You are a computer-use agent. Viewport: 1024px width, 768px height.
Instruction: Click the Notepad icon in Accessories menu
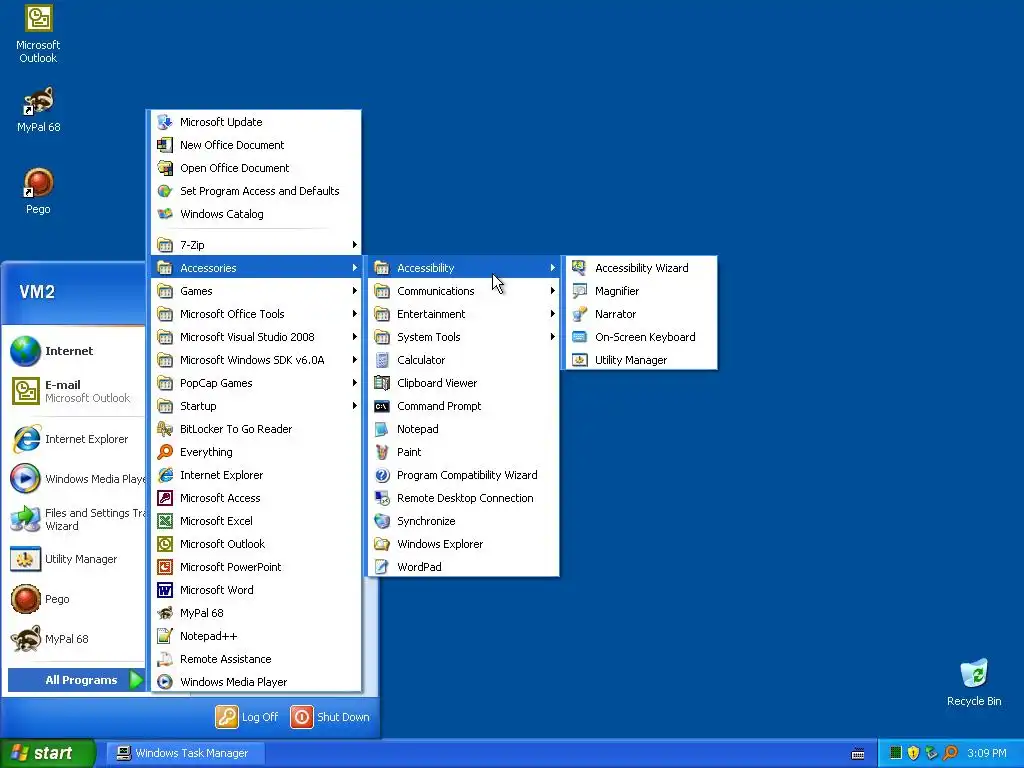coord(382,429)
